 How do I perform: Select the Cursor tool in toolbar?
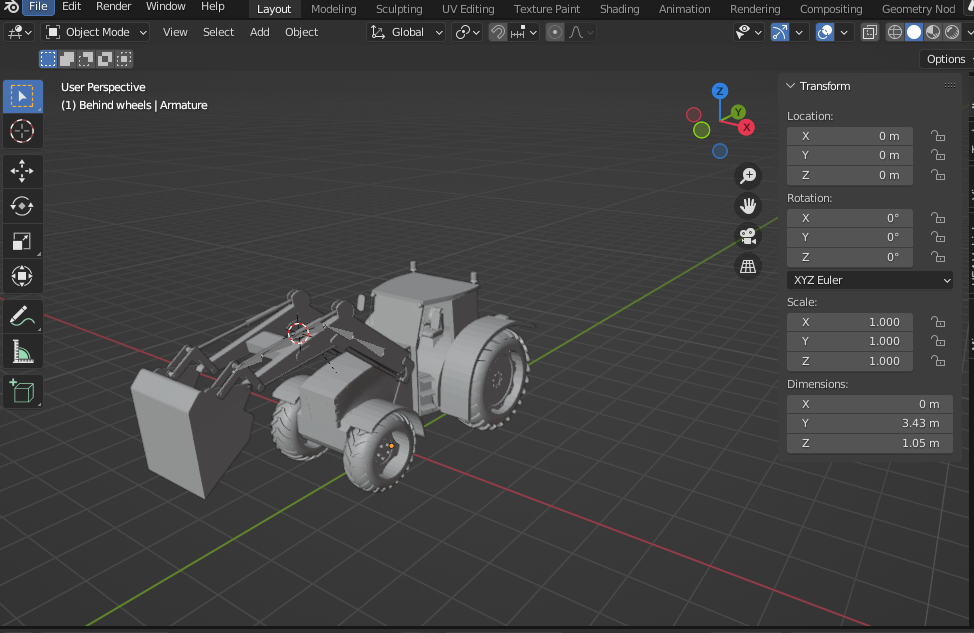point(22,131)
